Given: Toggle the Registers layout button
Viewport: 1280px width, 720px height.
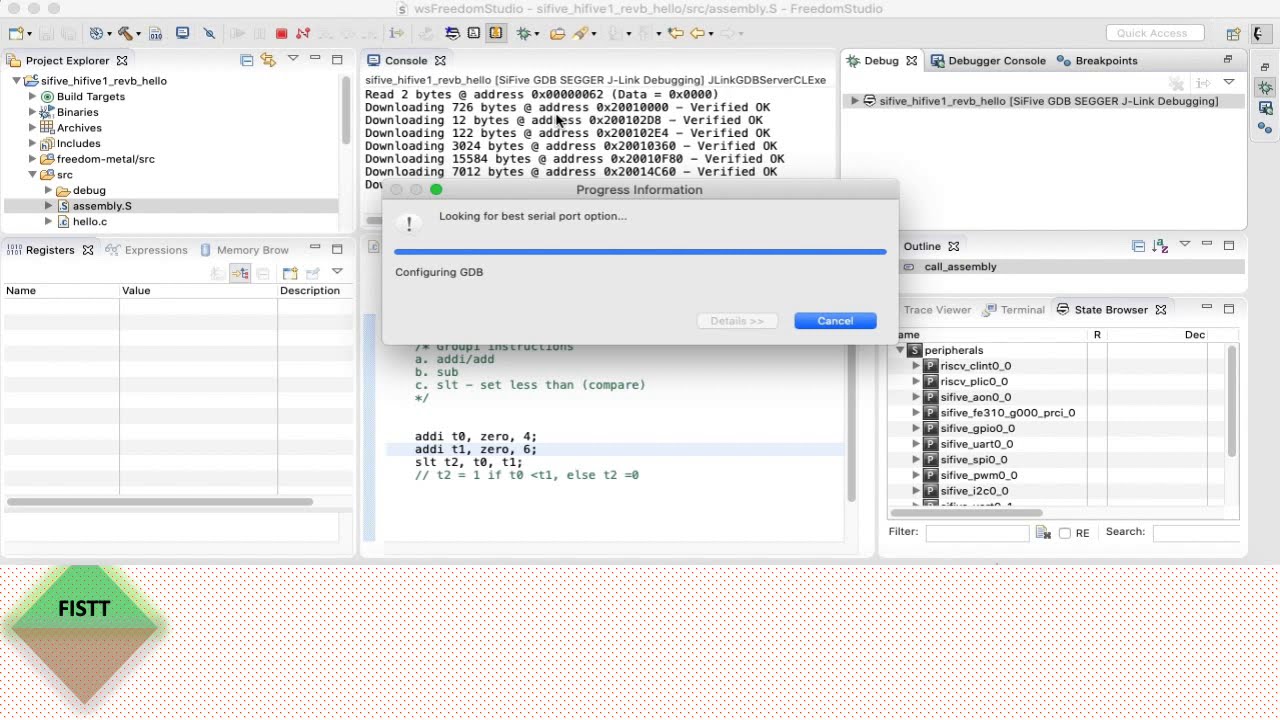Looking at the screenshot, I should coord(240,273).
